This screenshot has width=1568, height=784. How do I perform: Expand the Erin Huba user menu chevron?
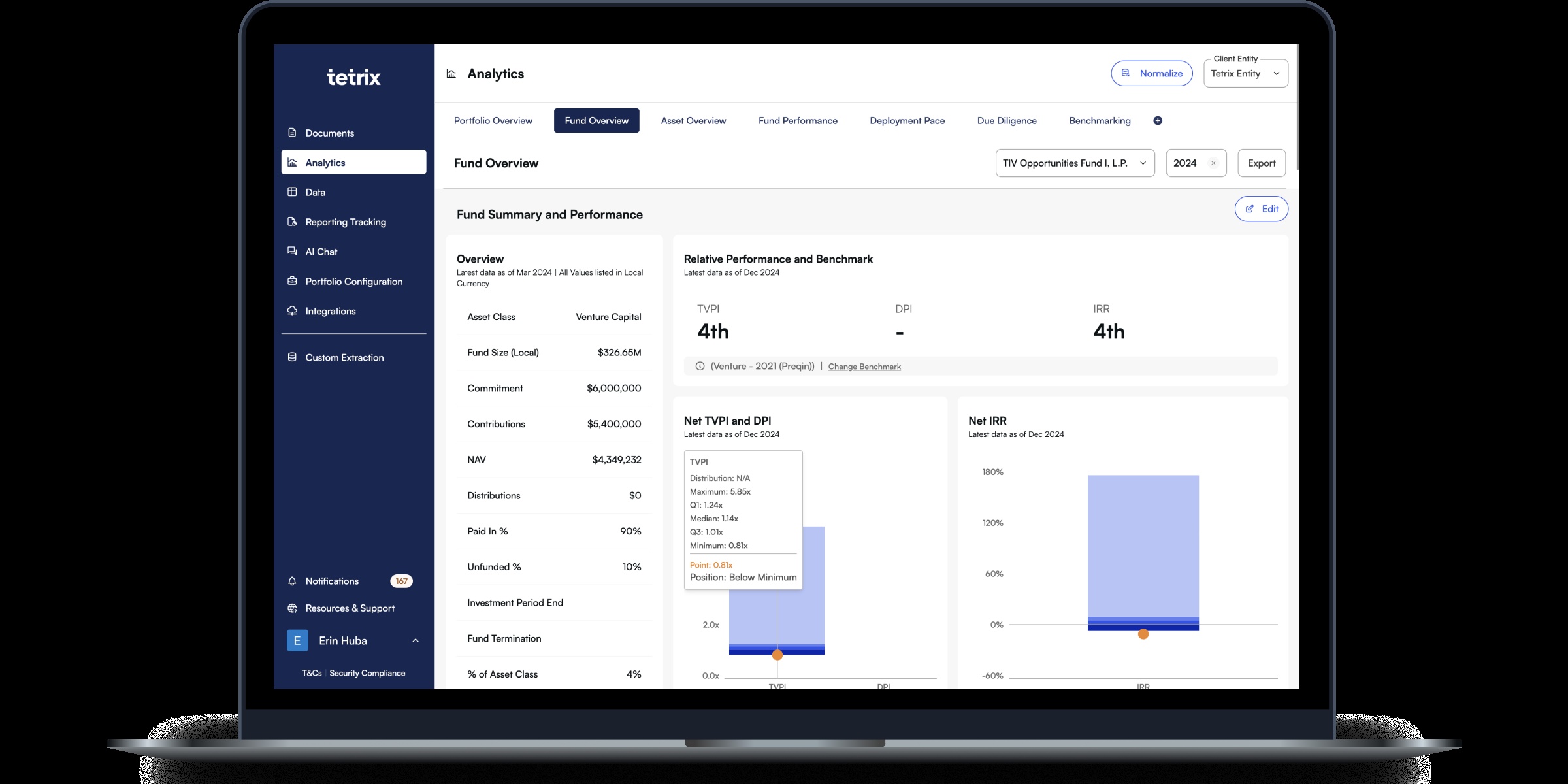click(416, 641)
